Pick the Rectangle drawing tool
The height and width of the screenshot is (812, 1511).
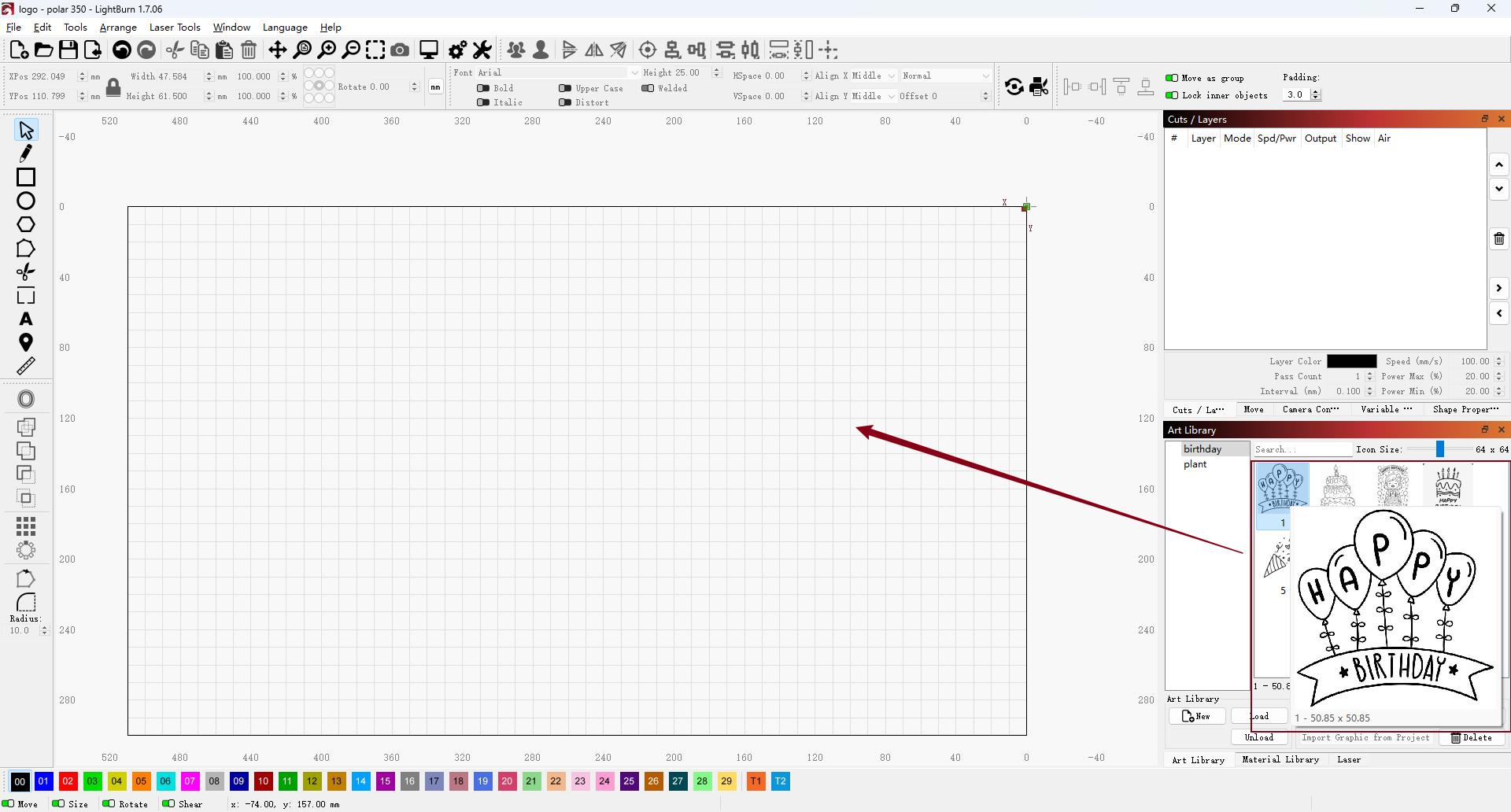[26, 177]
